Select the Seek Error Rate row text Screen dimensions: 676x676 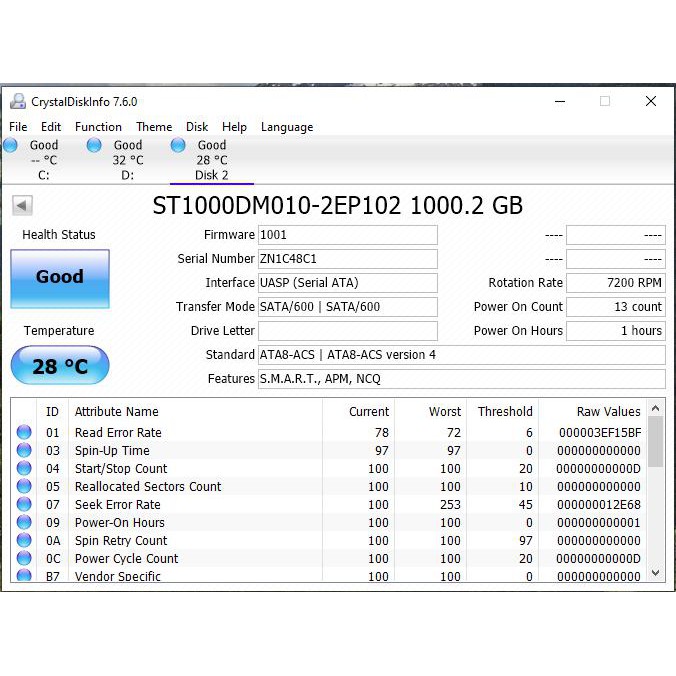[x=118, y=504]
